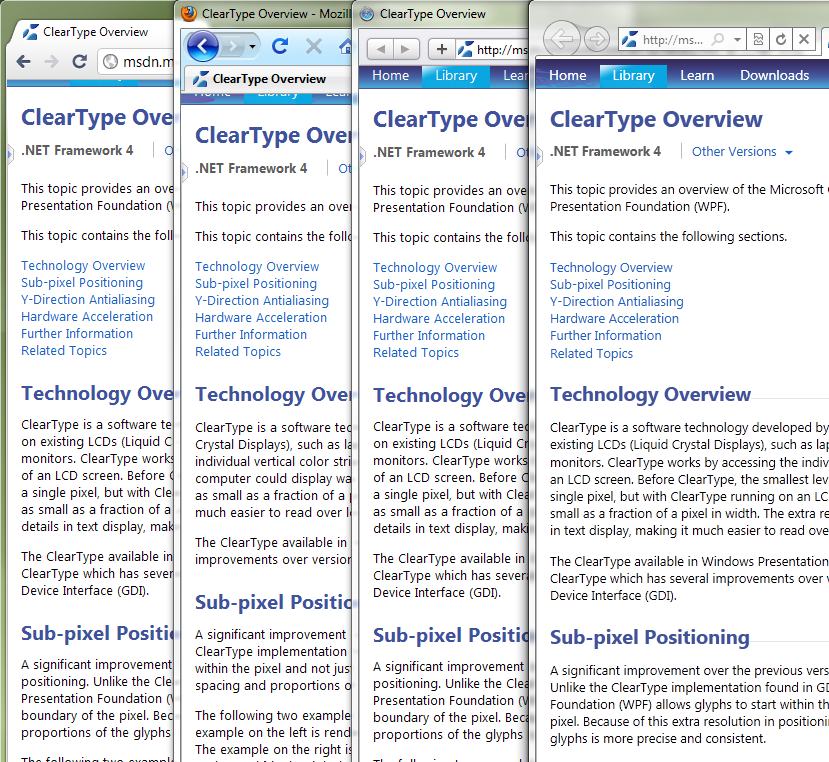The width and height of the screenshot is (829, 762).
Task: Click Internet Explorer's compatibility view icon
Action: click(x=758, y=39)
